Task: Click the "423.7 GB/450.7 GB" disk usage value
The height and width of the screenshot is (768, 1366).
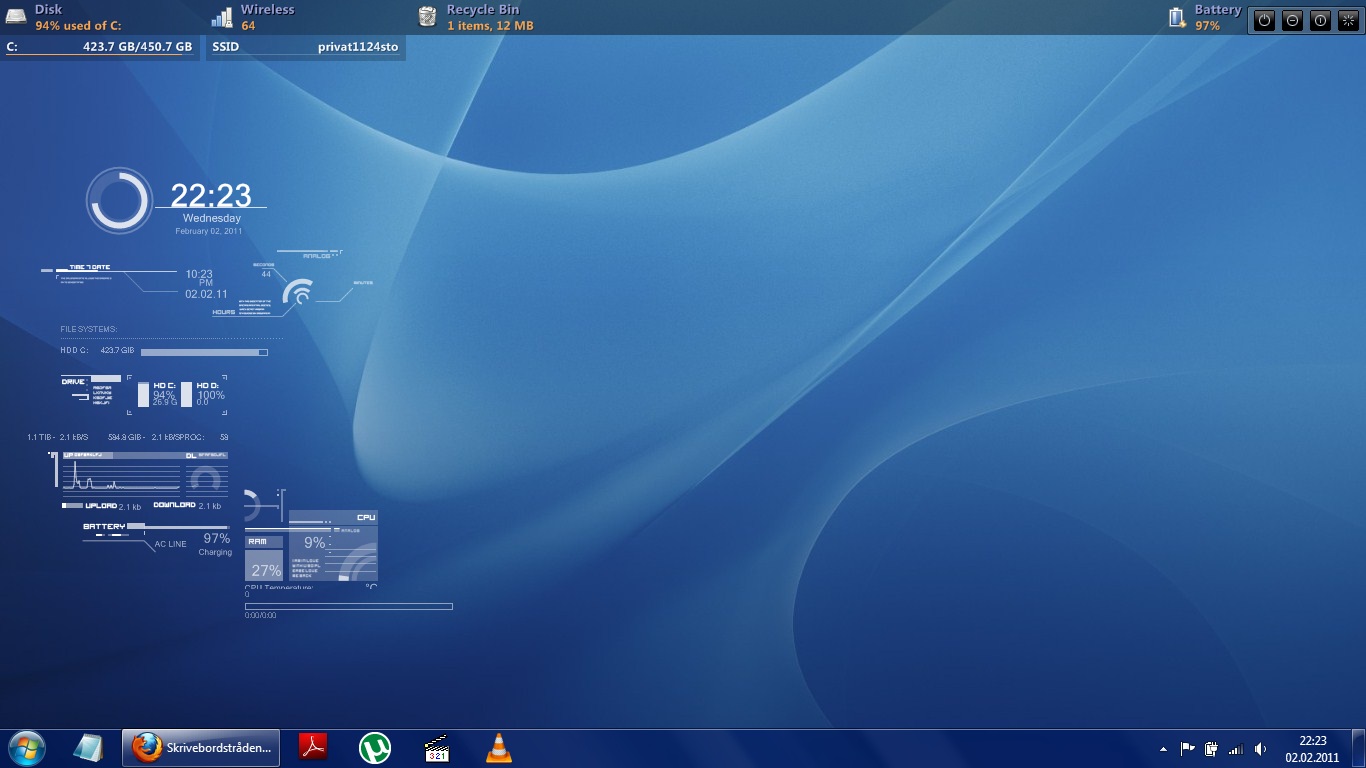Action: (x=138, y=47)
